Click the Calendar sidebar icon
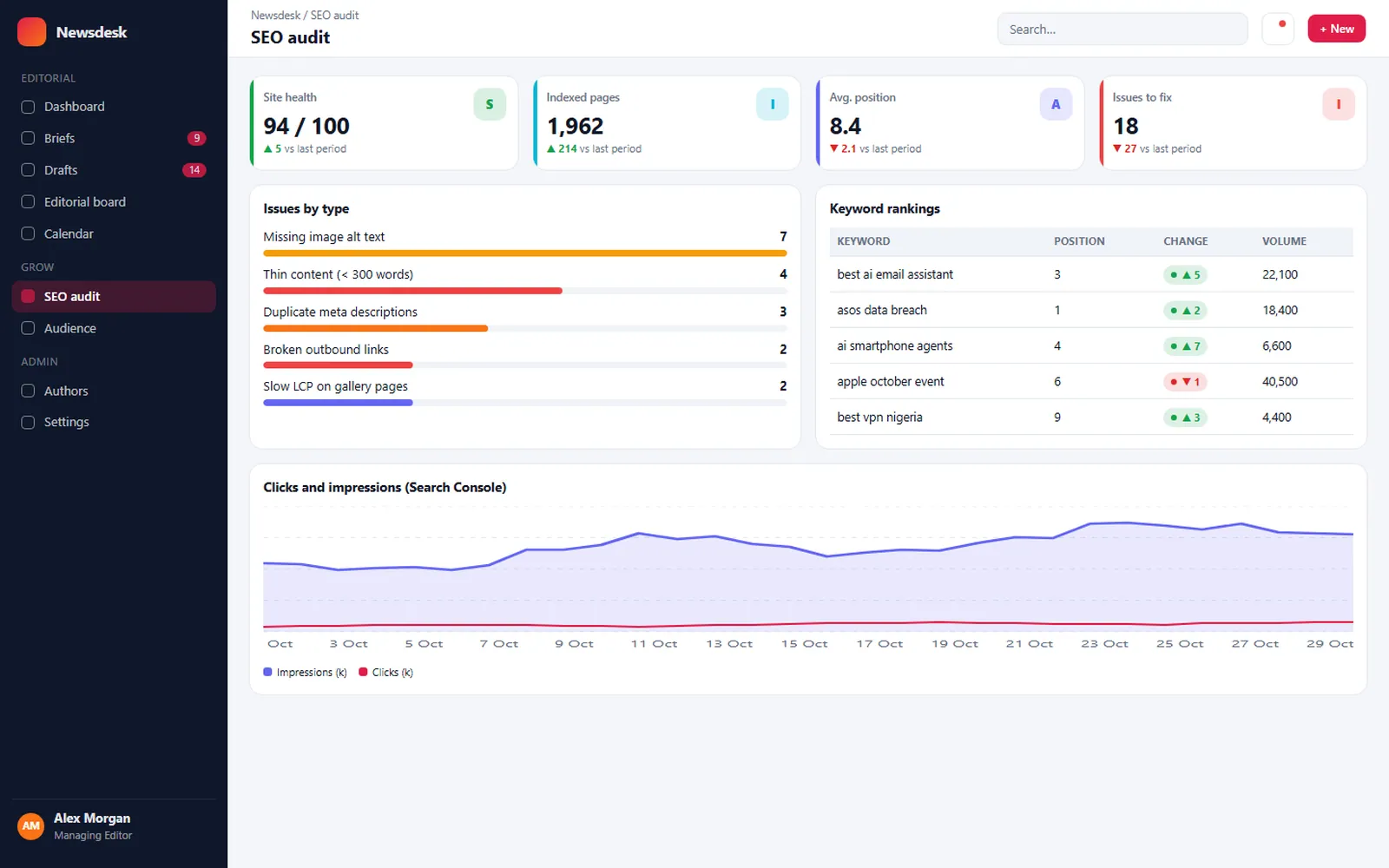This screenshot has height=868, width=1389. click(x=28, y=233)
